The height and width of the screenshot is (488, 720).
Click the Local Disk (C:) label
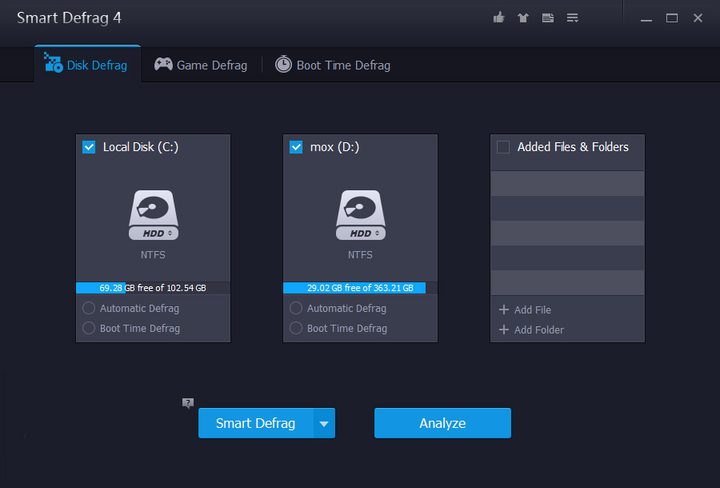(141, 147)
